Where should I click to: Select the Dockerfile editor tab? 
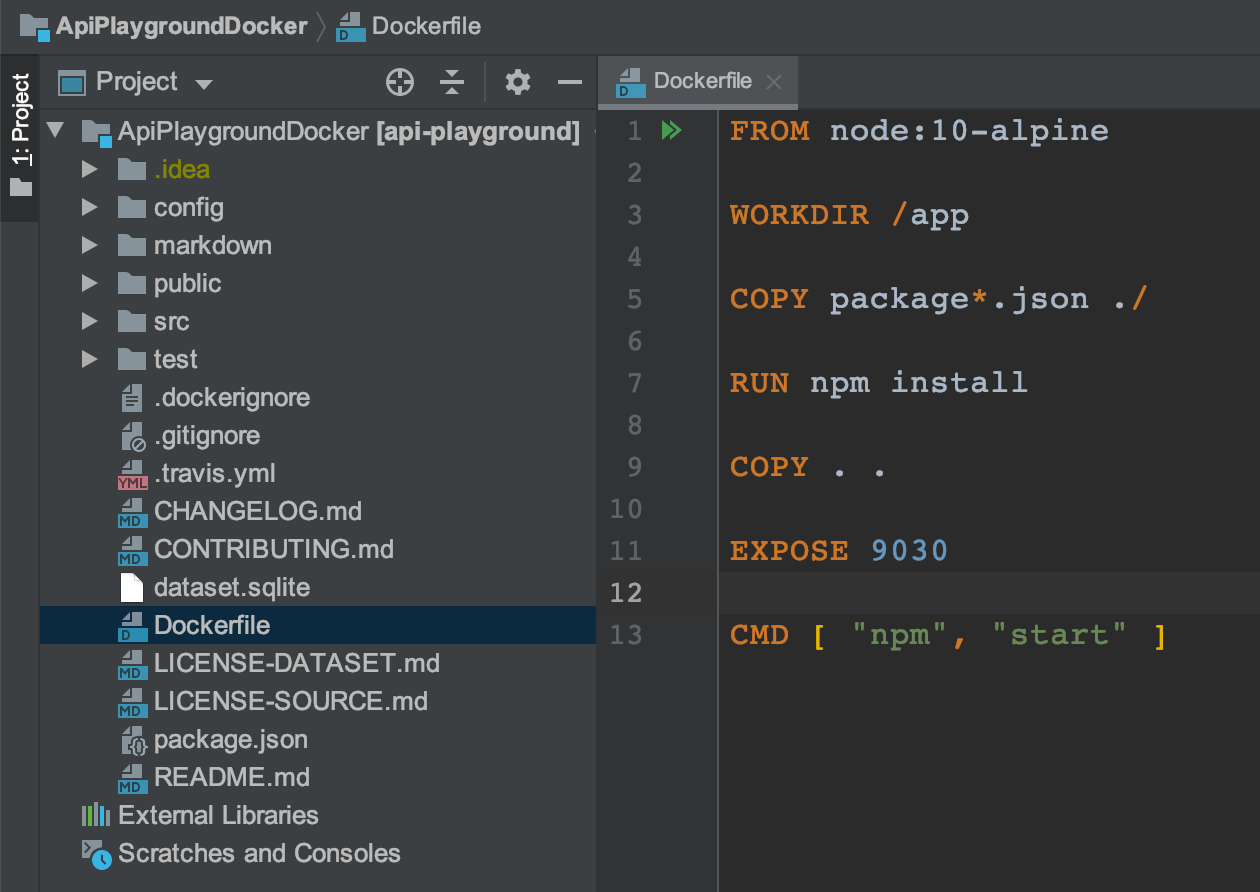(701, 82)
